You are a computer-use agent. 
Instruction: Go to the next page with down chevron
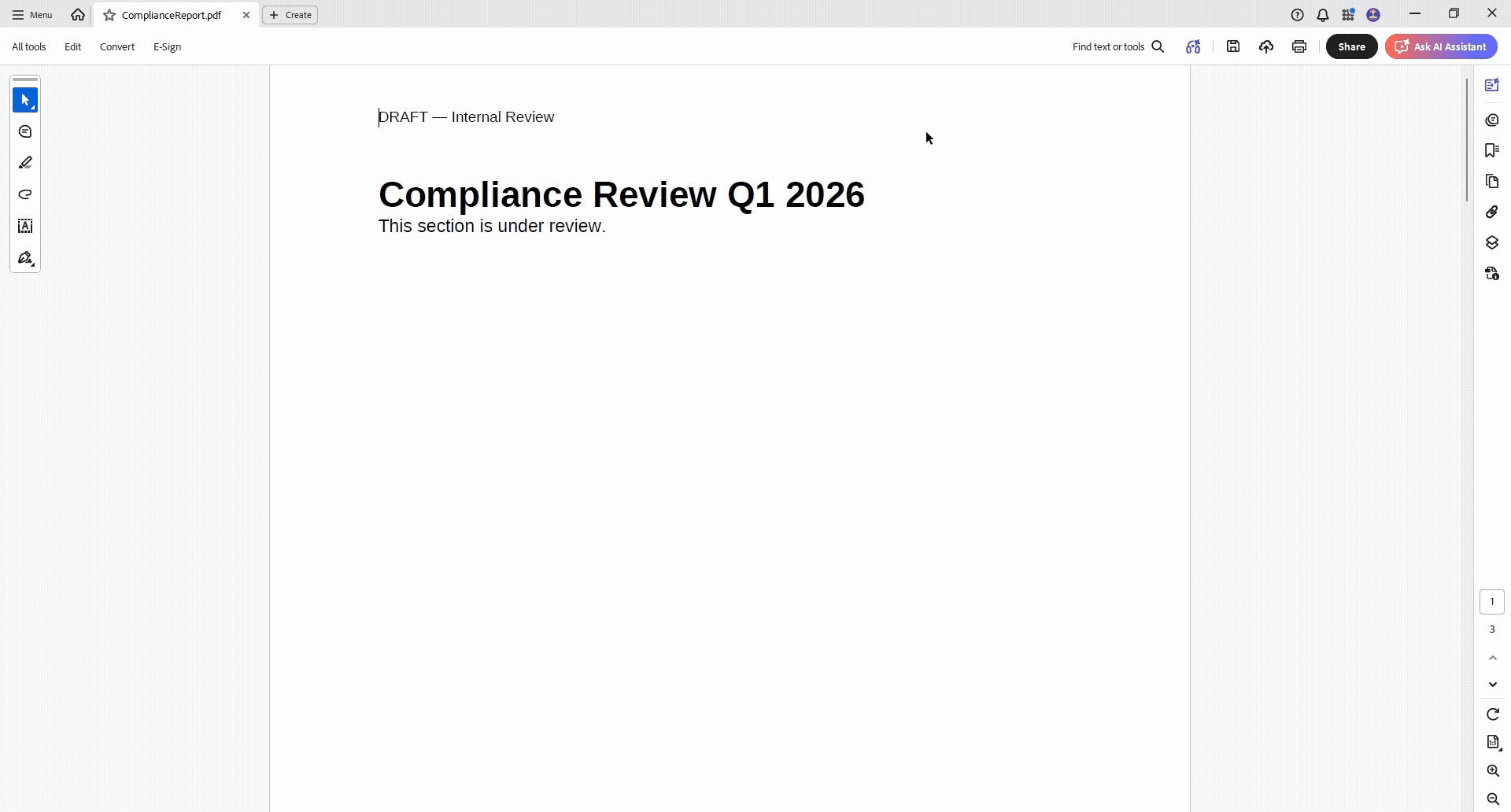1492,685
